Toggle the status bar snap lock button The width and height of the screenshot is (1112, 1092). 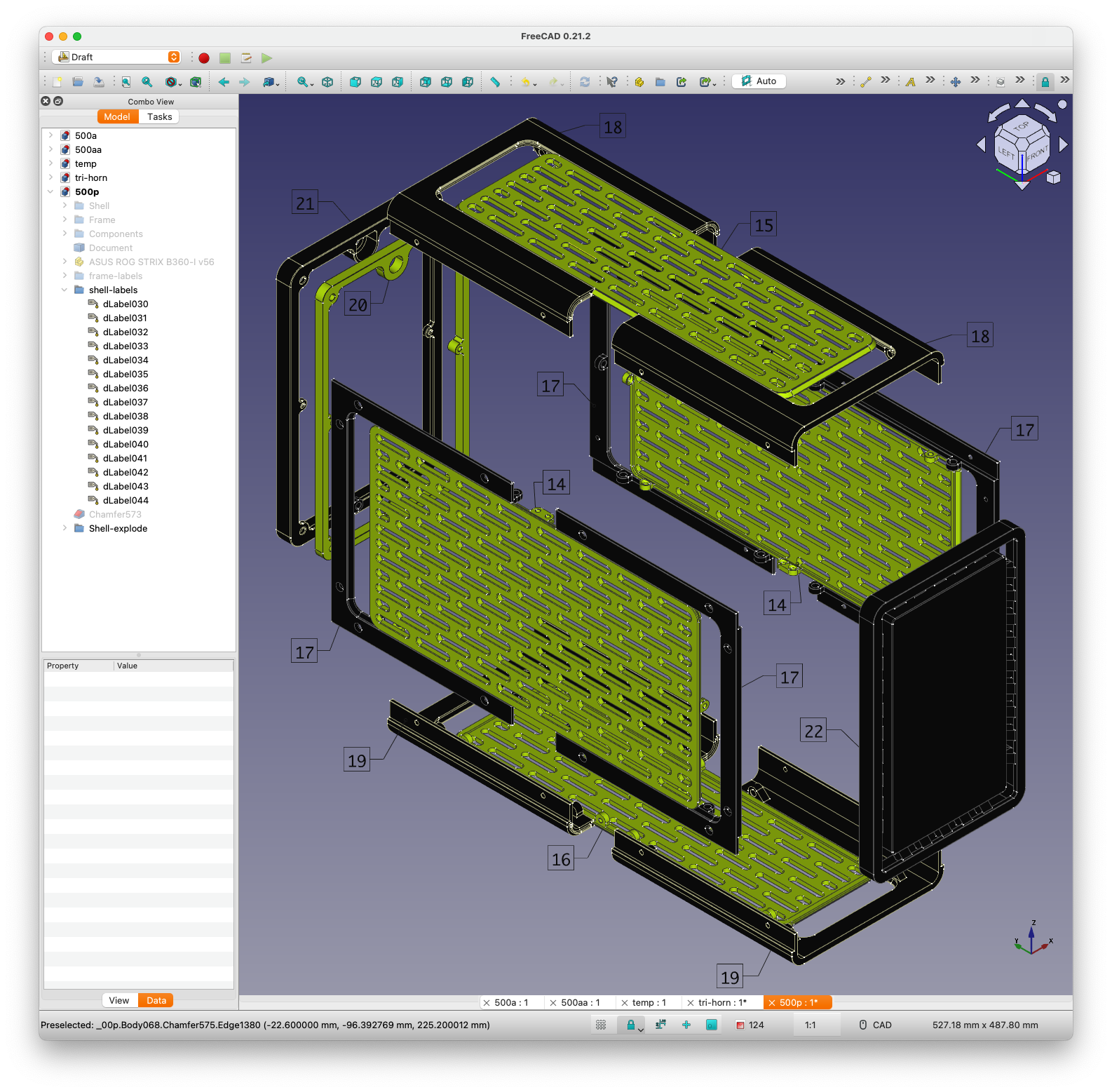coord(630,1025)
